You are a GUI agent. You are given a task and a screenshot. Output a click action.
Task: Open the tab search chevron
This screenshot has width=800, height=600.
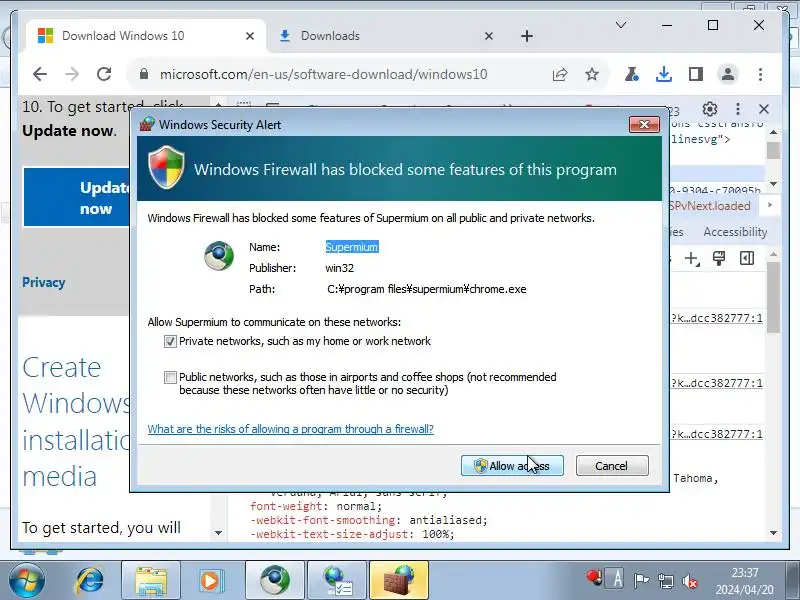tap(621, 25)
